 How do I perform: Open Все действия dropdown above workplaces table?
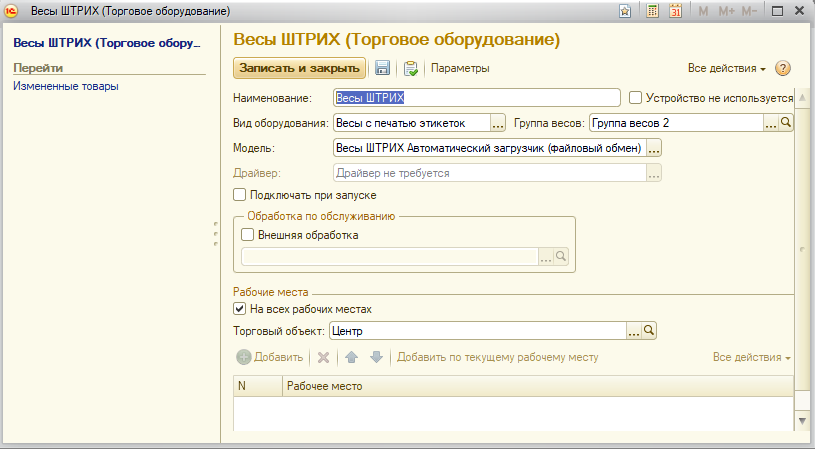[752, 357]
